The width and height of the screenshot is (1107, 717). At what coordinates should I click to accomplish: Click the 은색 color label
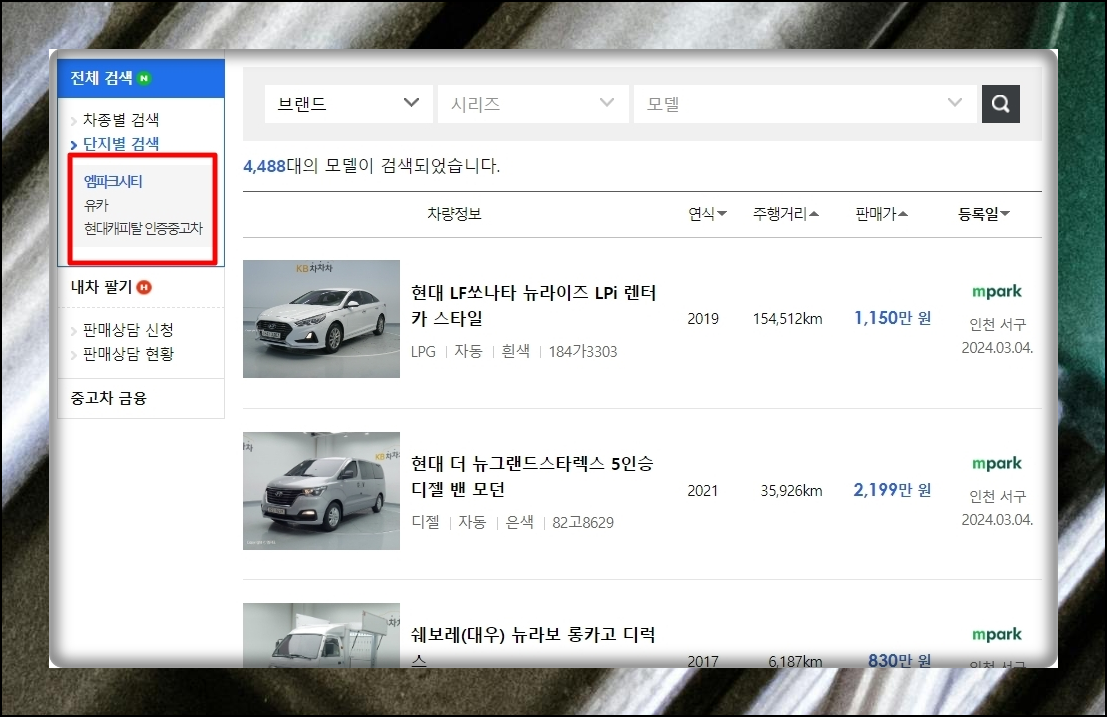(x=520, y=522)
